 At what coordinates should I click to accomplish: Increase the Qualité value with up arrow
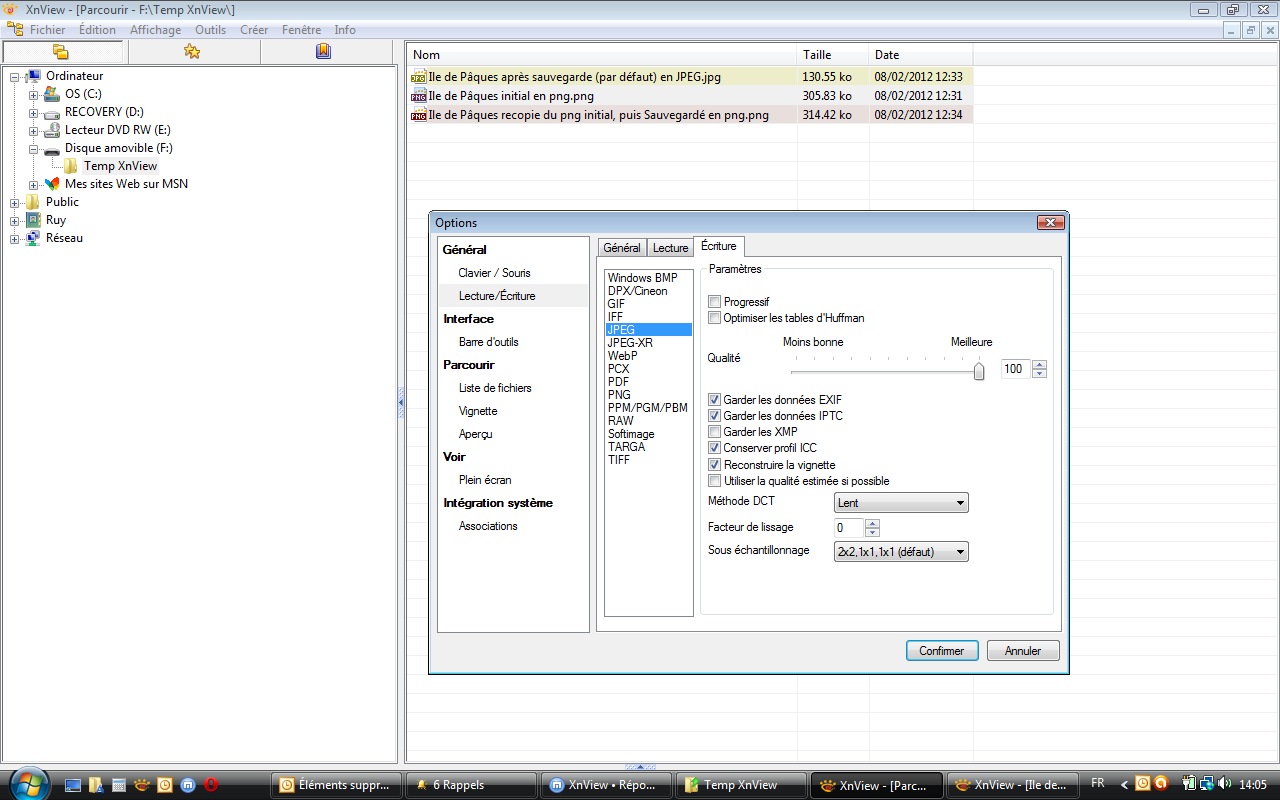pyautogui.click(x=1040, y=364)
